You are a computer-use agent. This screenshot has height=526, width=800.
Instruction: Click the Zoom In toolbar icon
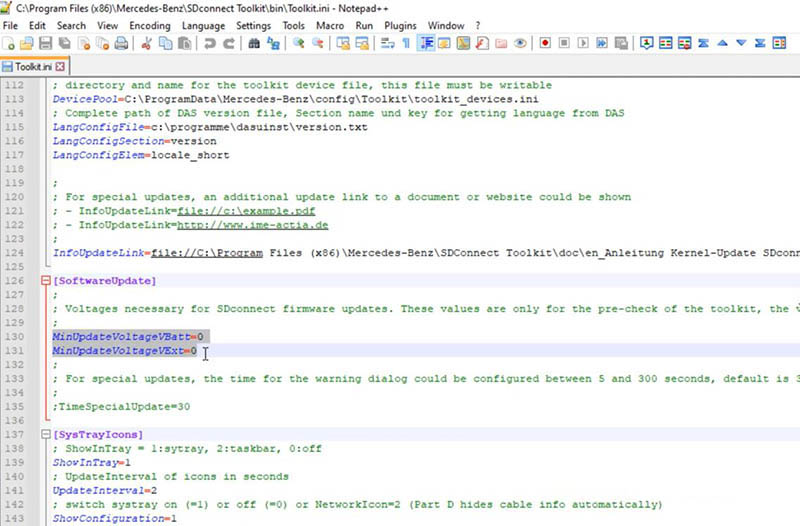(299, 44)
